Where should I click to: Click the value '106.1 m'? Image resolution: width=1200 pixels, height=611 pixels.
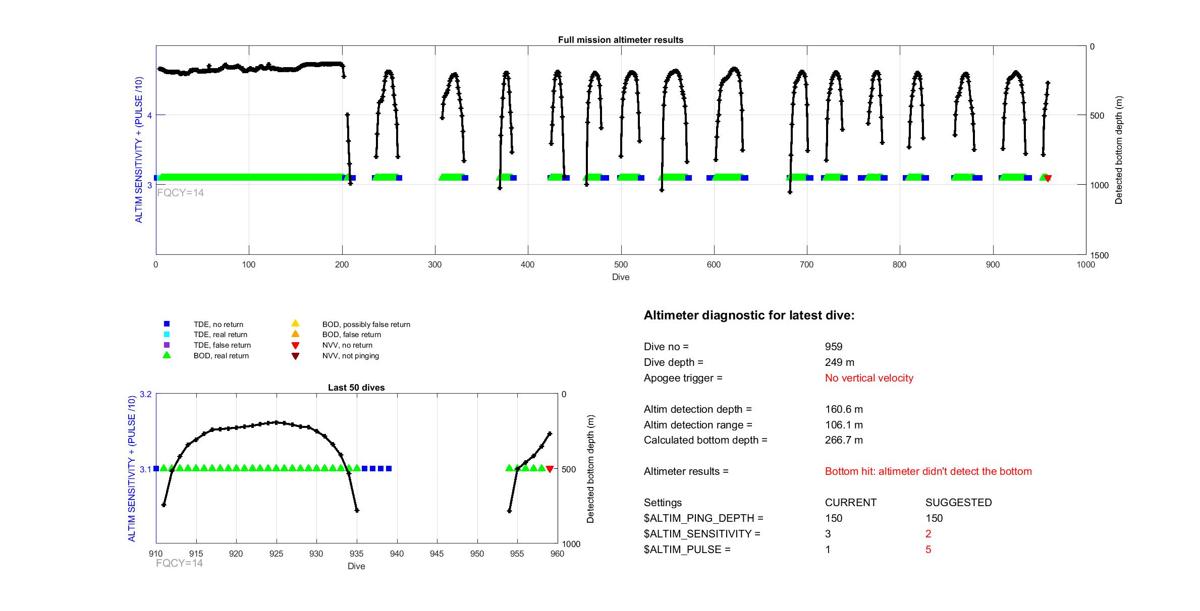(x=844, y=425)
